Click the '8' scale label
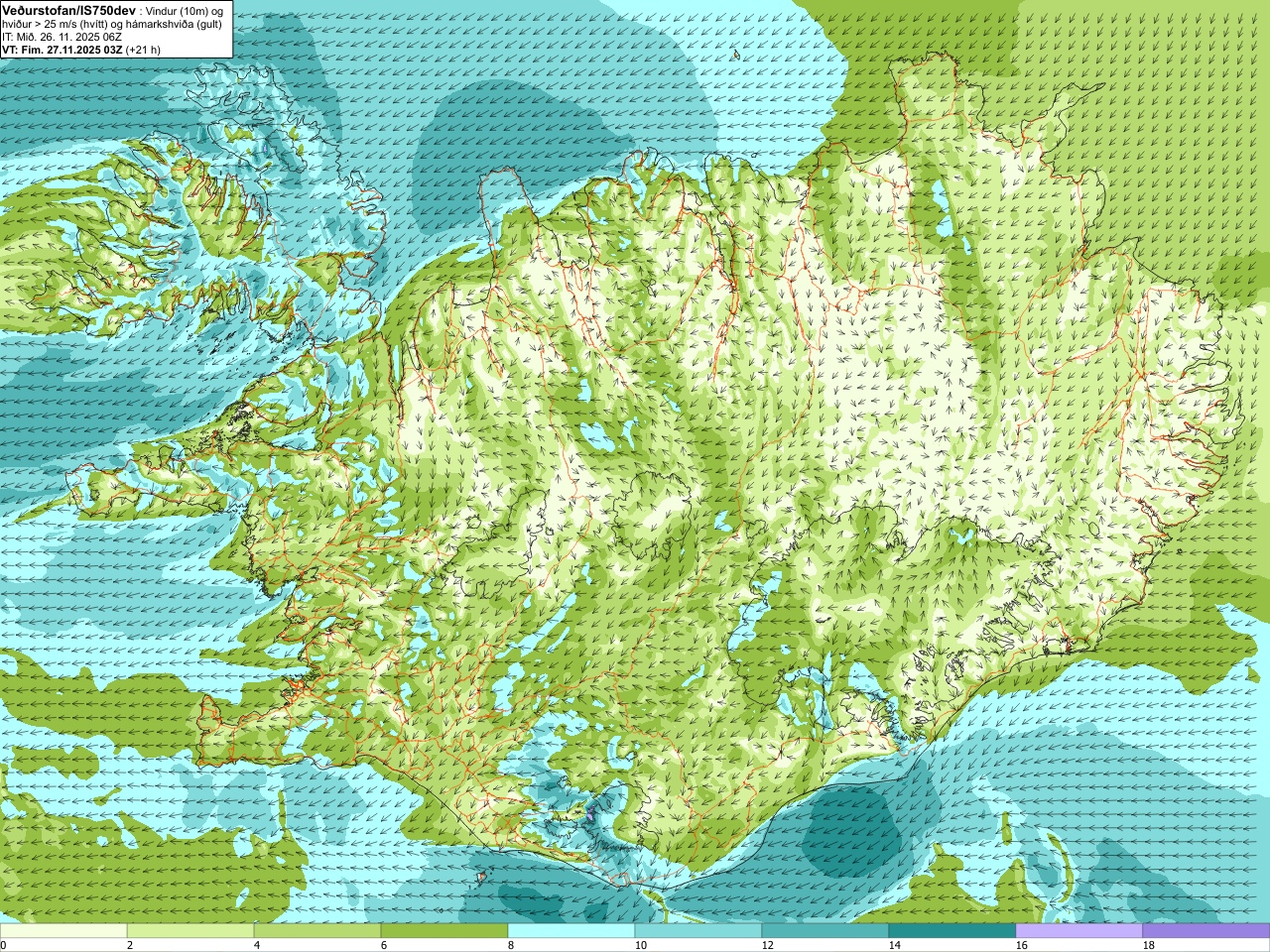 511,945
